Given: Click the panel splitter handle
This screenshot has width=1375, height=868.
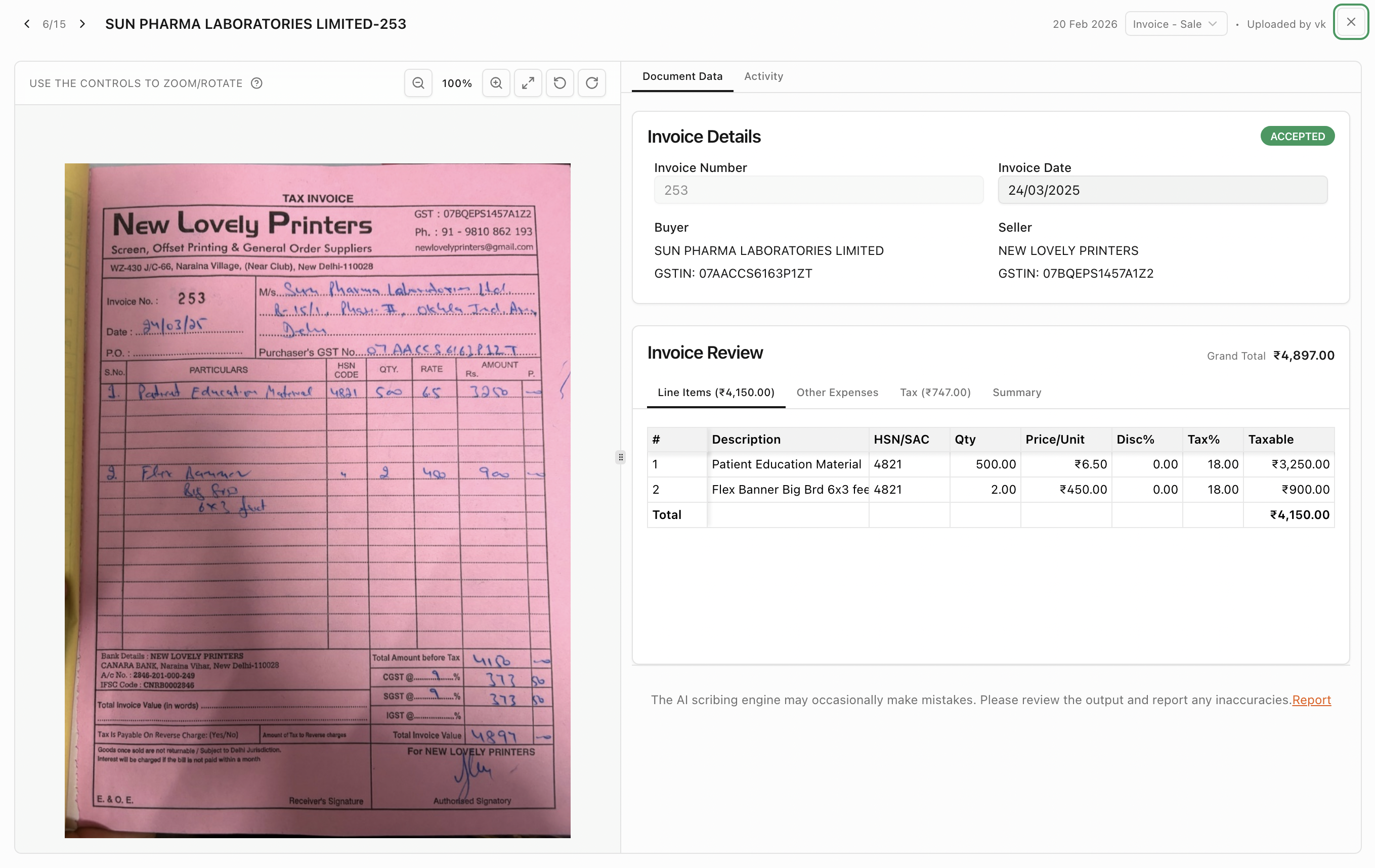Looking at the screenshot, I should click(621, 457).
